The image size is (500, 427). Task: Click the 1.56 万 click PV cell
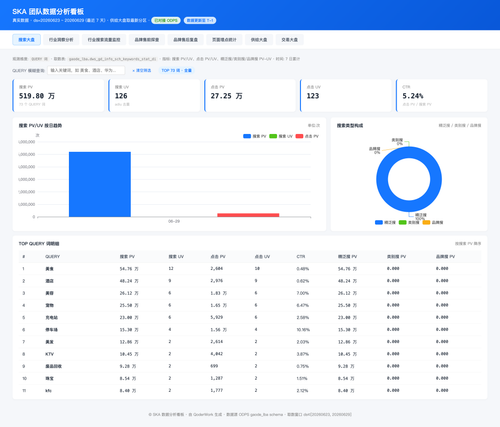[219, 330]
